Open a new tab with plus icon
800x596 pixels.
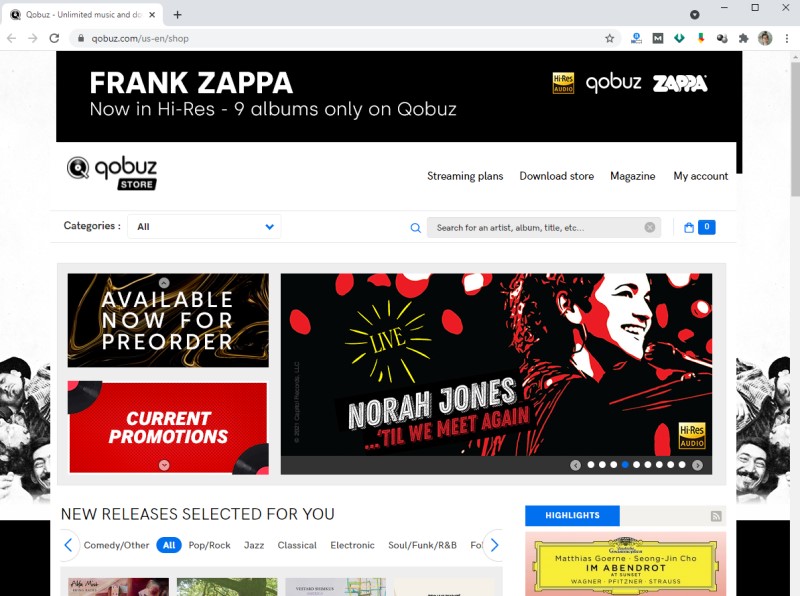(177, 15)
